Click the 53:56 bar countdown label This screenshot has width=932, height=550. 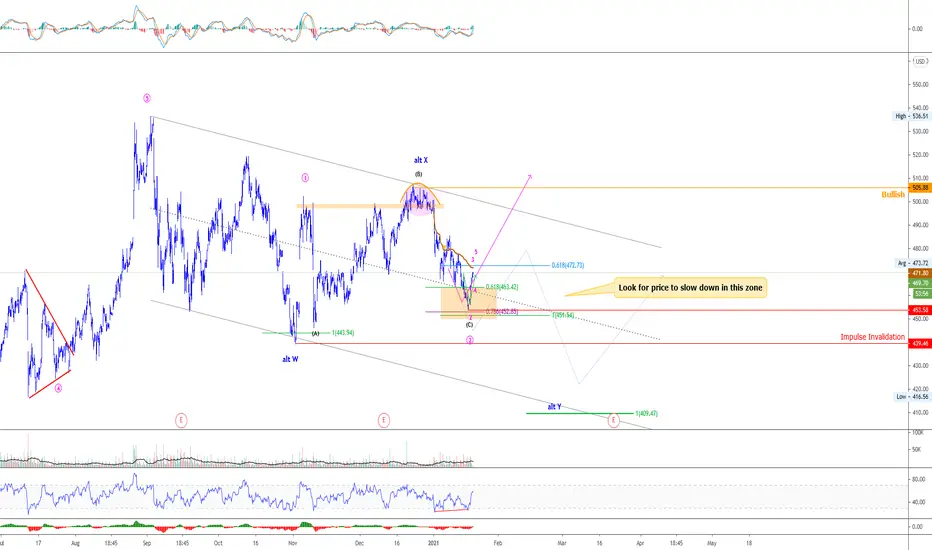(921, 294)
